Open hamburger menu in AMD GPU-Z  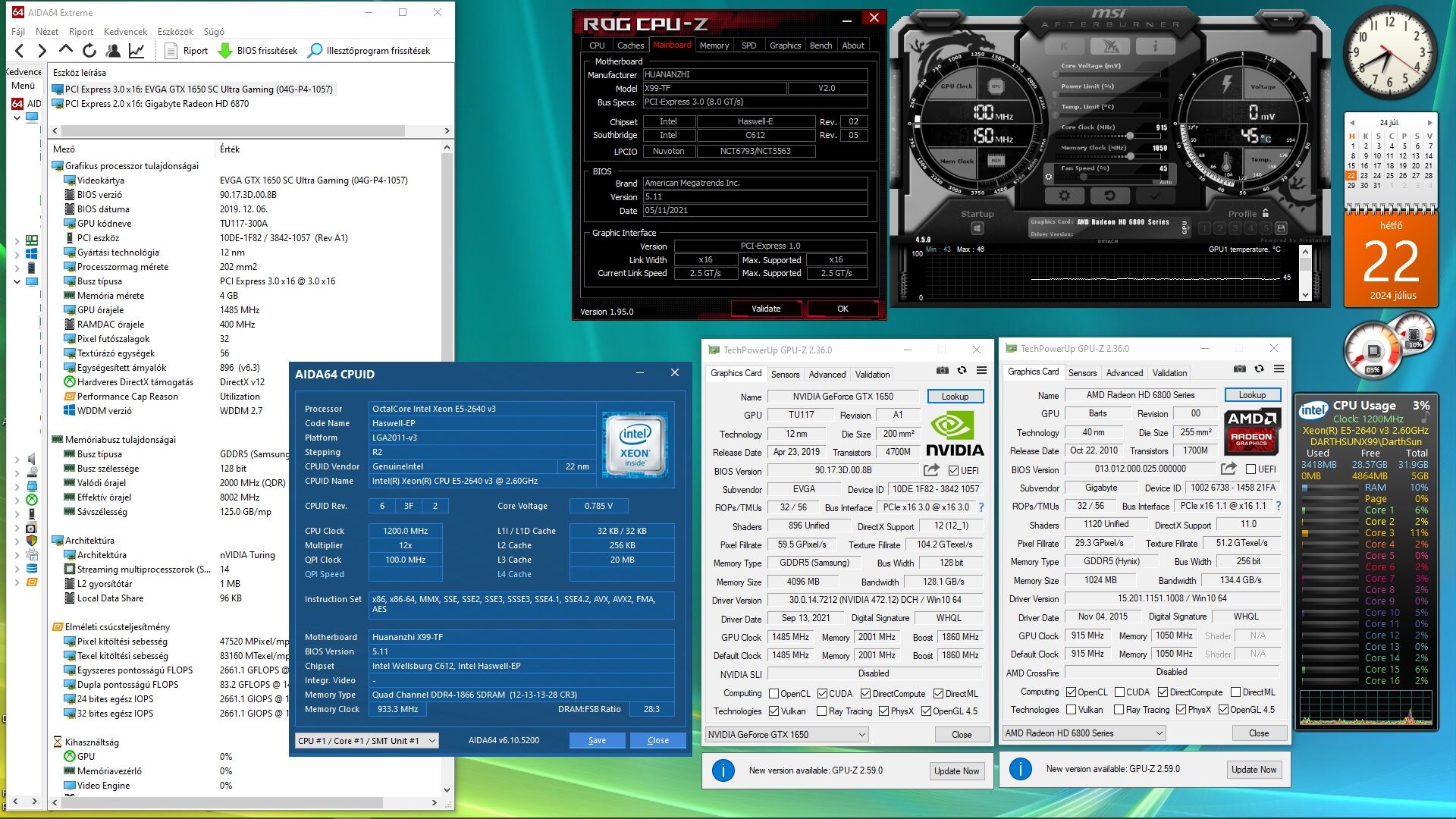[1279, 369]
